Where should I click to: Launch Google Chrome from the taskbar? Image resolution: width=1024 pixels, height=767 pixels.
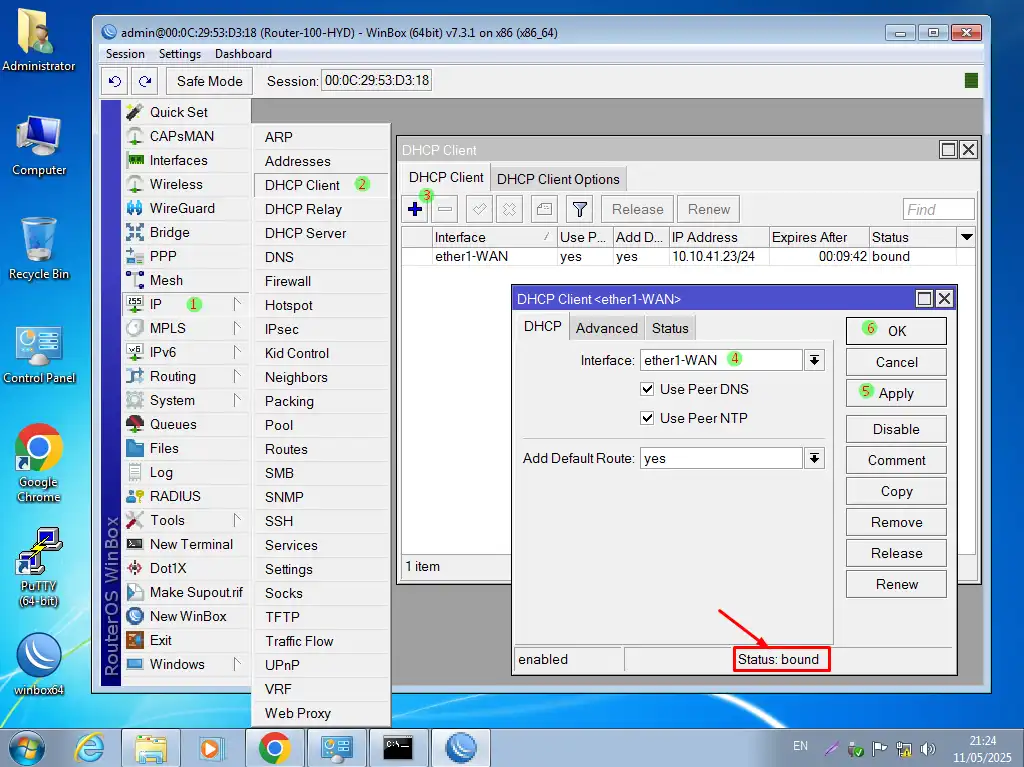(x=275, y=747)
